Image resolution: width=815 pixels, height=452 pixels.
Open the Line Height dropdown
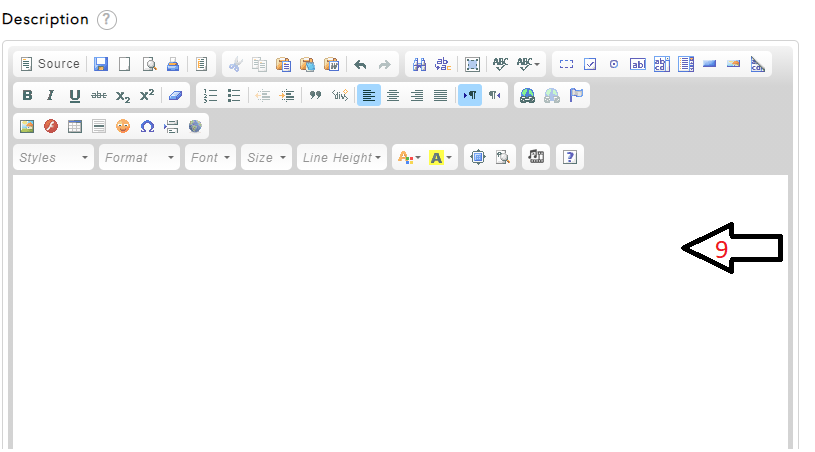pyautogui.click(x=341, y=158)
